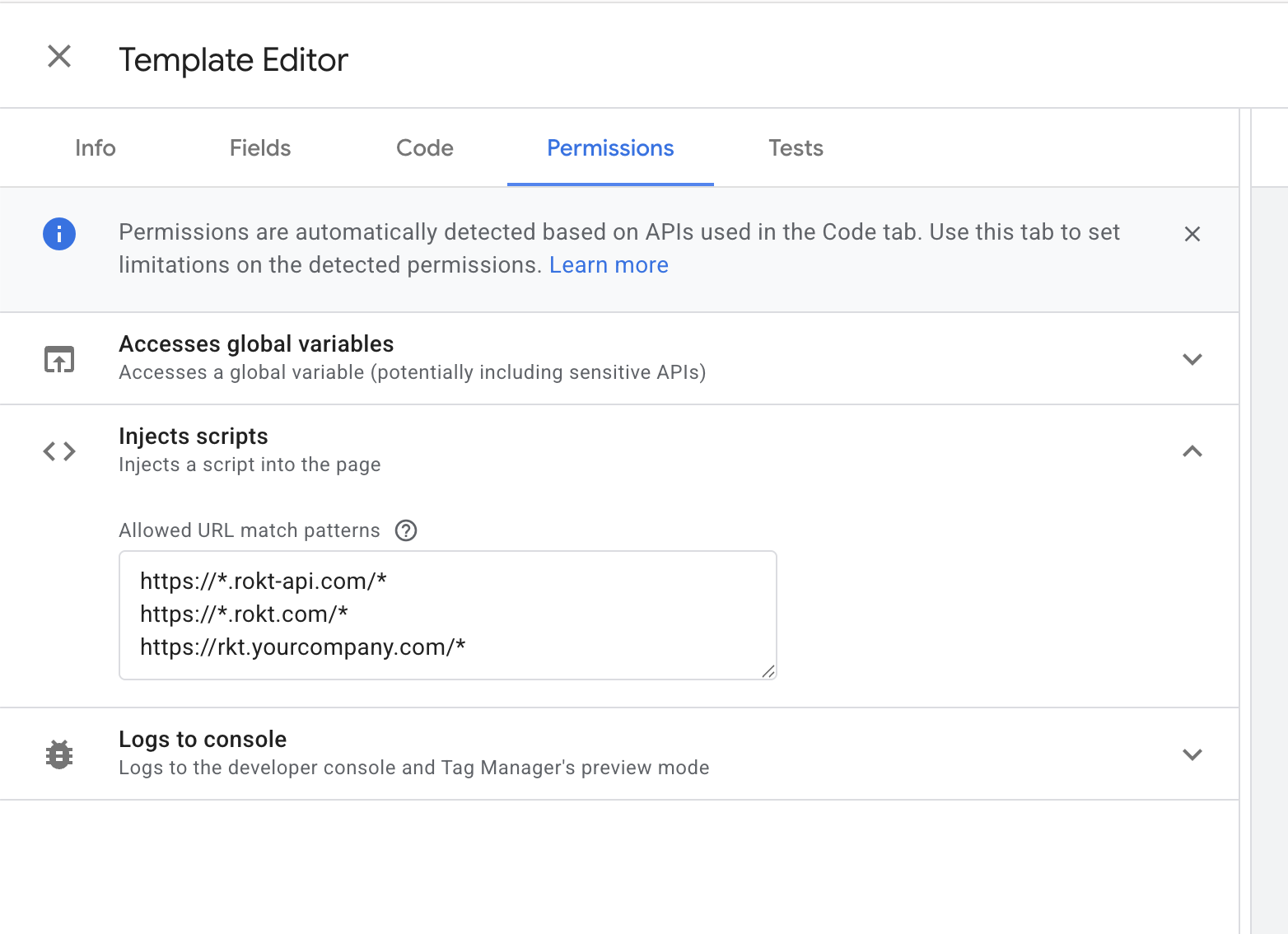The height and width of the screenshot is (934, 1288).
Task: Click the blue info icon in banner
Action: tap(59, 234)
